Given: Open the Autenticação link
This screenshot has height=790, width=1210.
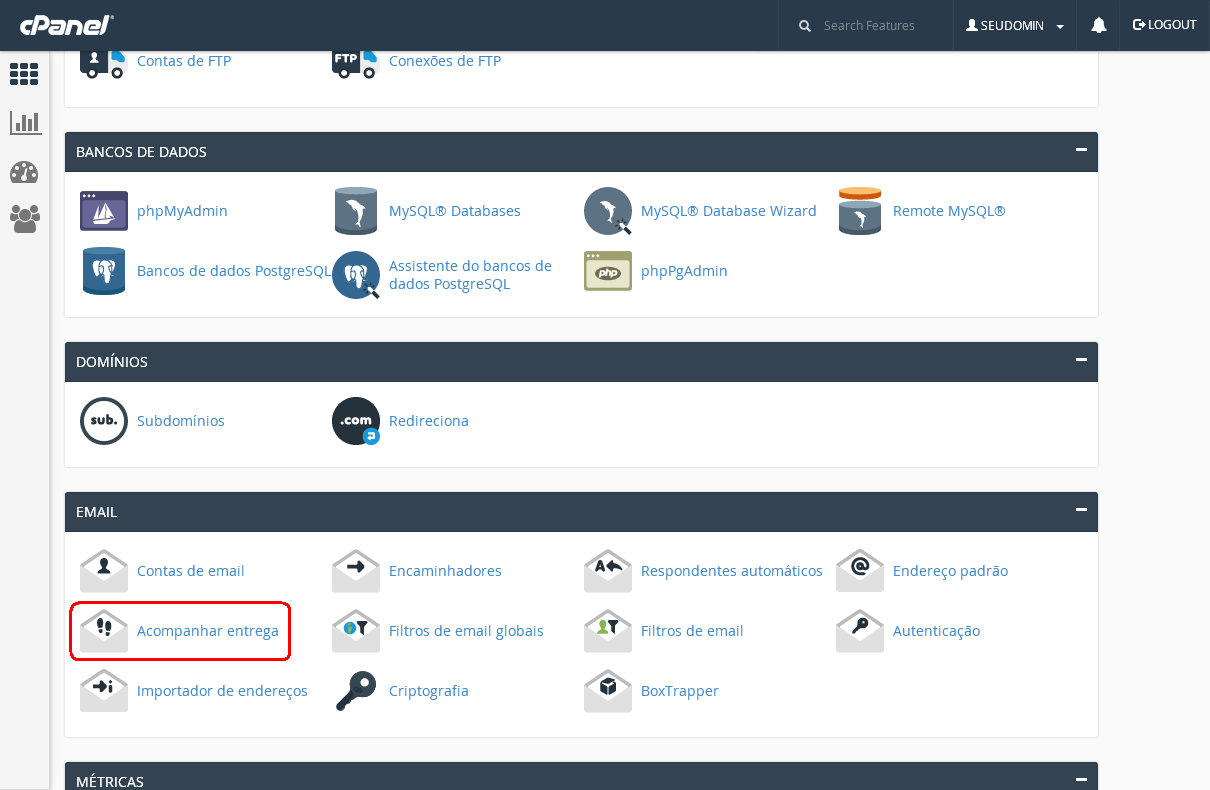Looking at the screenshot, I should [x=936, y=631].
